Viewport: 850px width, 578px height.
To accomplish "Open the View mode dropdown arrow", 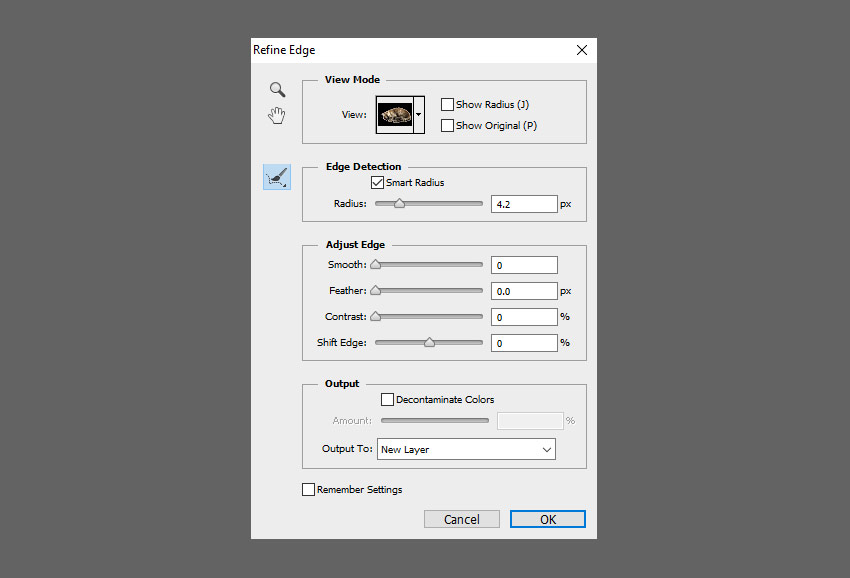I will click(418, 115).
